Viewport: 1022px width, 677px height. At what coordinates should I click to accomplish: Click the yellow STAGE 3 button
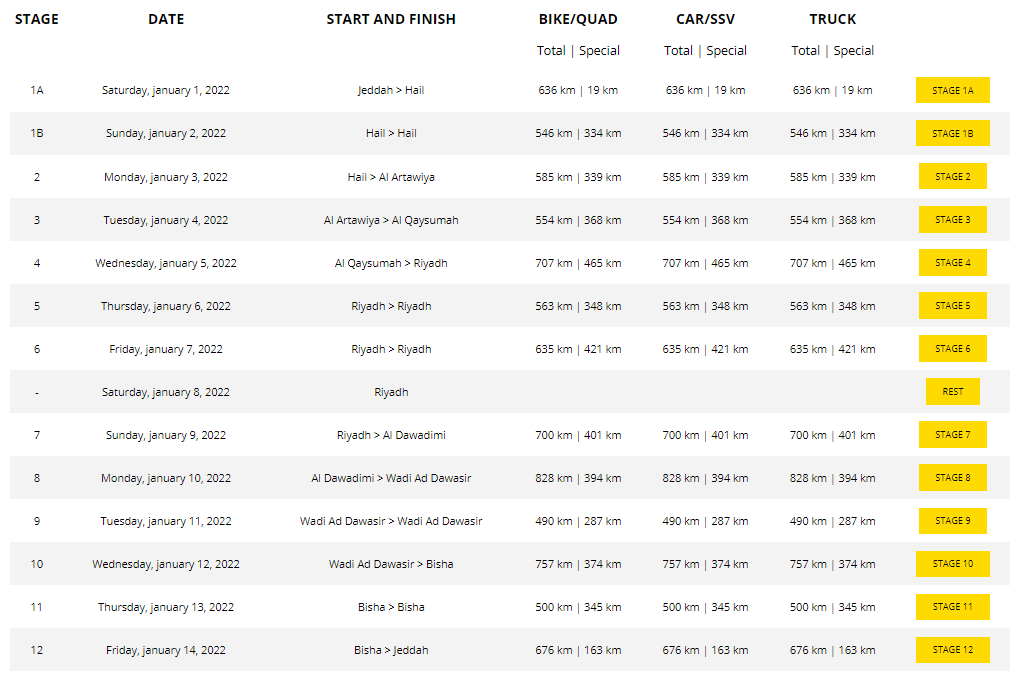pyautogui.click(x=952, y=219)
